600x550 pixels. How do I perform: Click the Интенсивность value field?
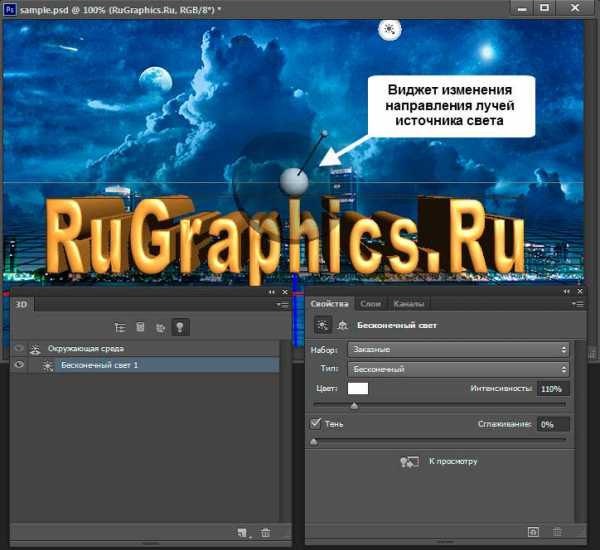pos(552,389)
